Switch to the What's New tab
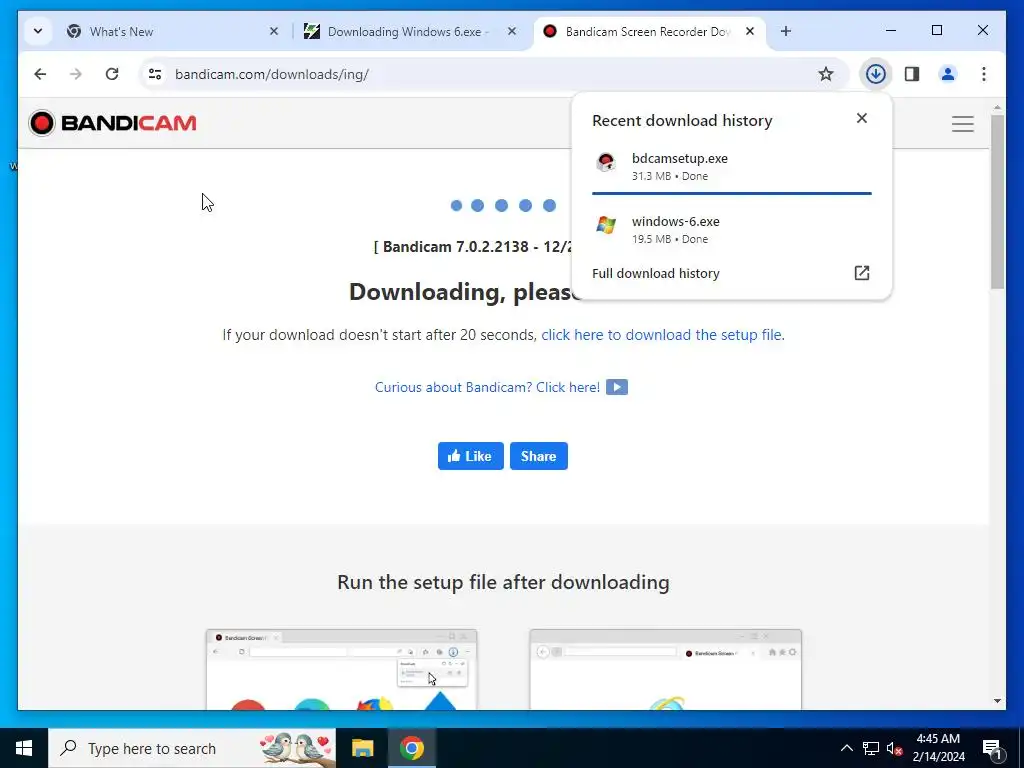 [173, 31]
